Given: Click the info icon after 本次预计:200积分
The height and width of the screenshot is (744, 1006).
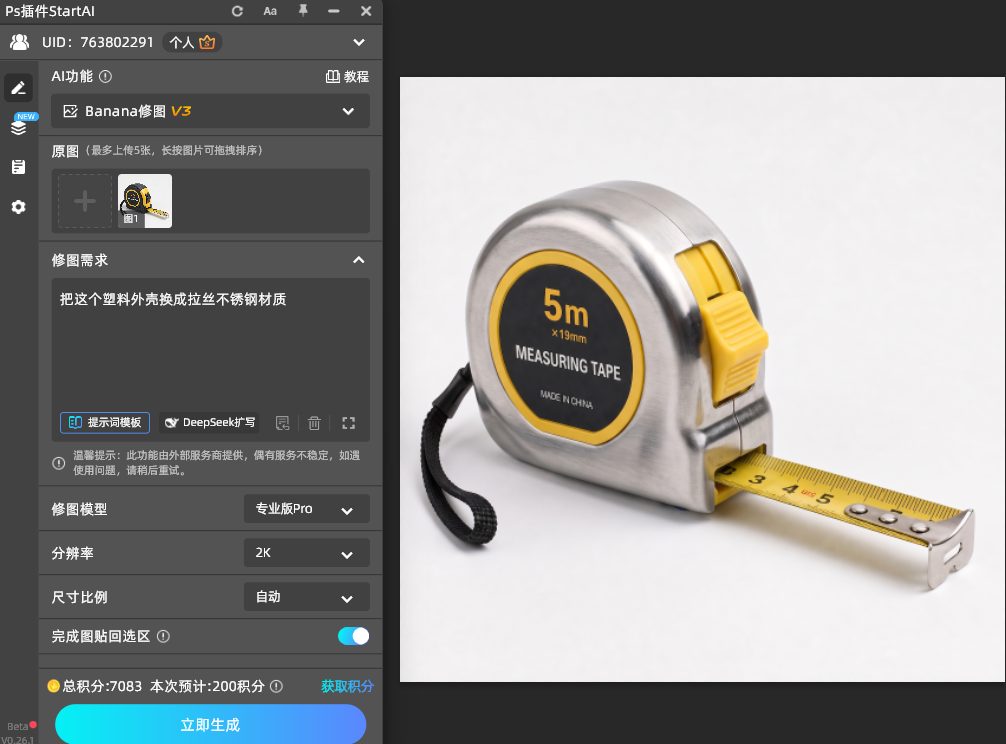Looking at the screenshot, I should pyautogui.click(x=277, y=686).
